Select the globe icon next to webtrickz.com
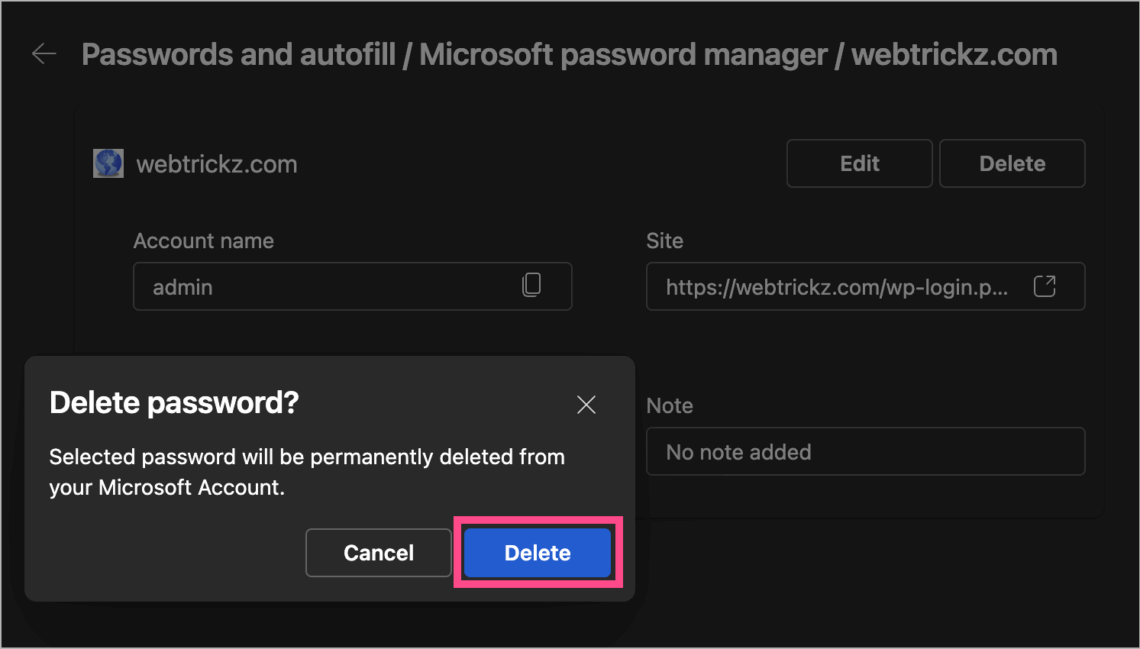This screenshot has height=649, width=1140. pyautogui.click(x=107, y=163)
